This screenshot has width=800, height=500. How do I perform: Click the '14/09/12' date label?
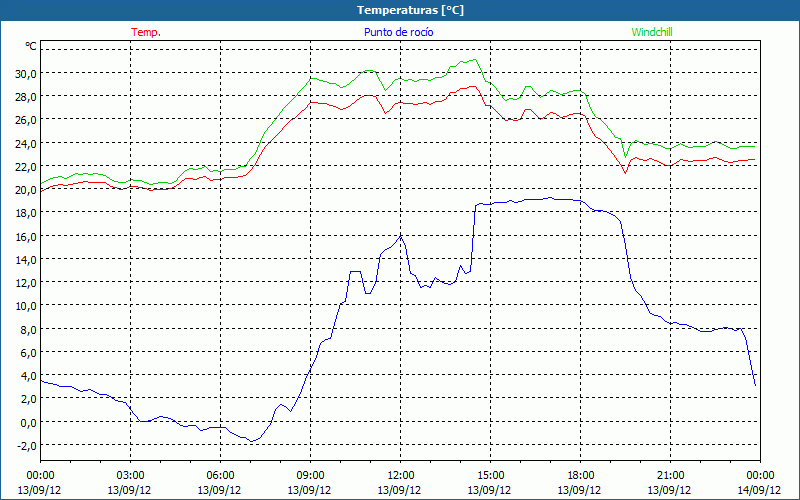[x=759, y=490]
